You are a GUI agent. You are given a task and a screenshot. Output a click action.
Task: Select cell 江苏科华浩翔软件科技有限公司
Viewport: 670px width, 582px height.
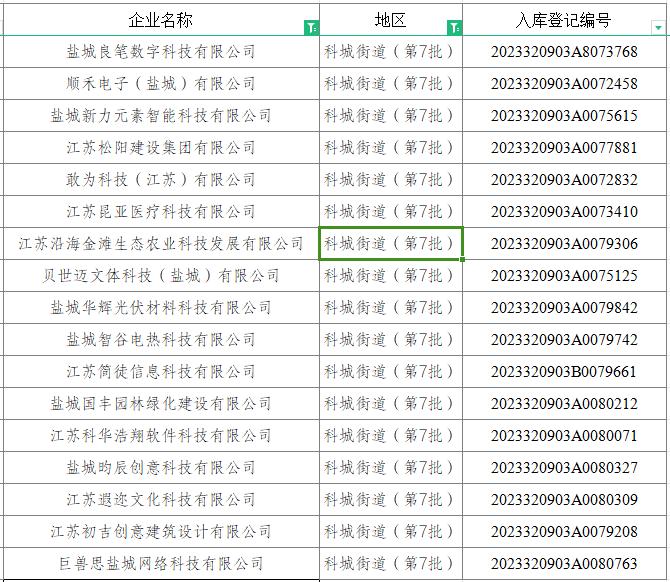161,436
